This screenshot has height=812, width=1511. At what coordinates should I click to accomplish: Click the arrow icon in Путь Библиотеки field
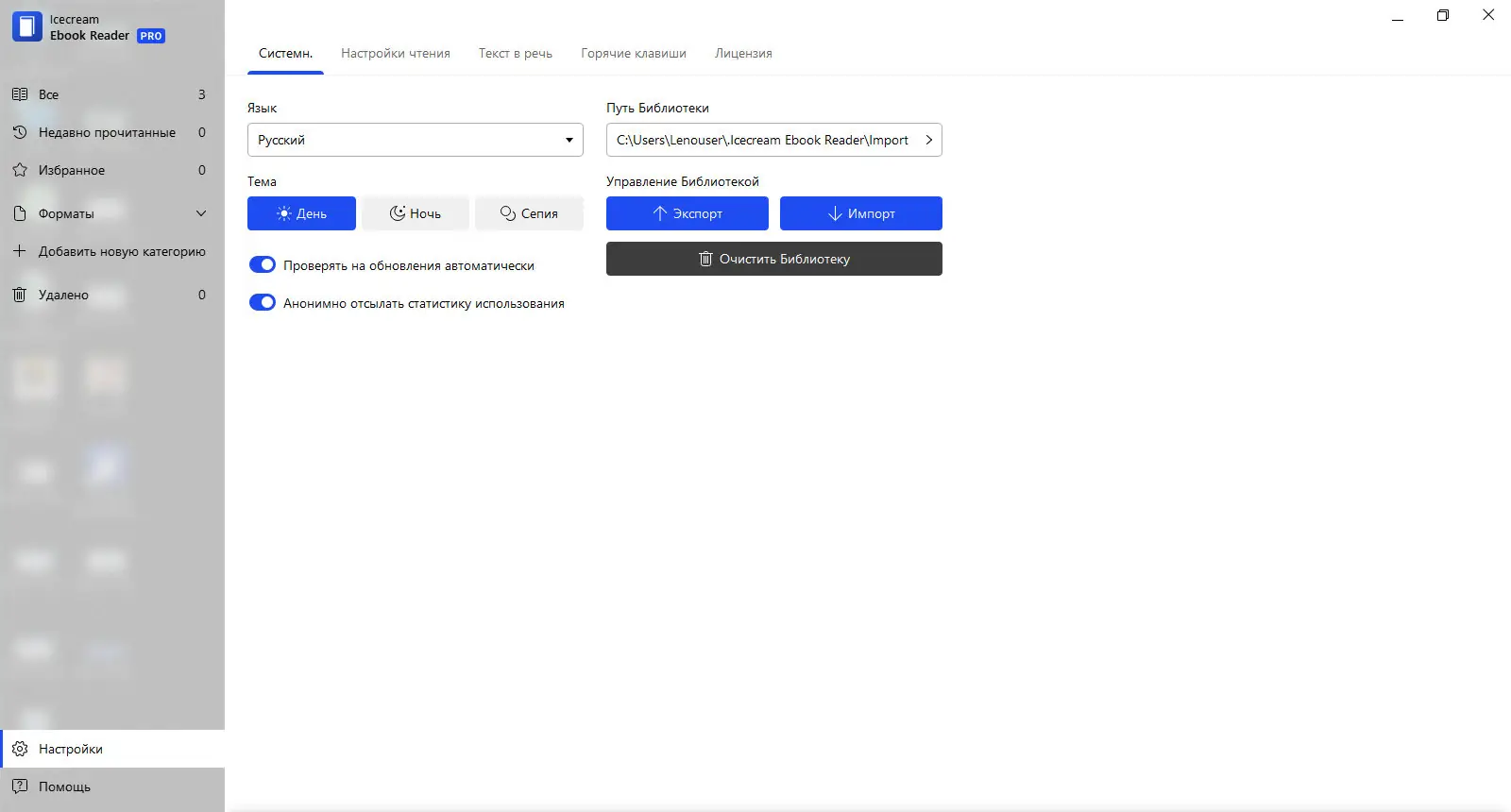tap(928, 140)
